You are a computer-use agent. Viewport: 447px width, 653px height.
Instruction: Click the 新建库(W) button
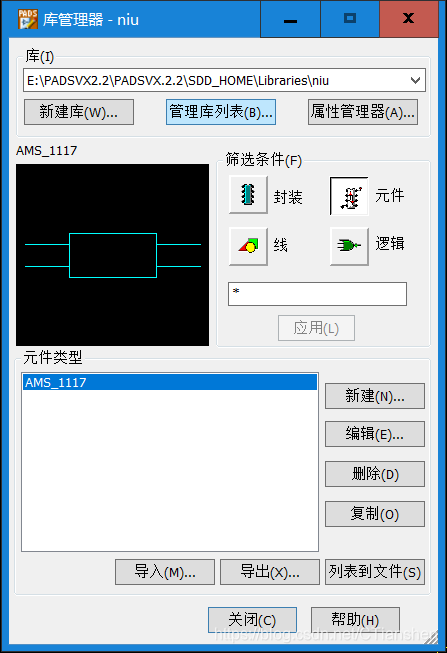pyautogui.click(x=79, y=112)
